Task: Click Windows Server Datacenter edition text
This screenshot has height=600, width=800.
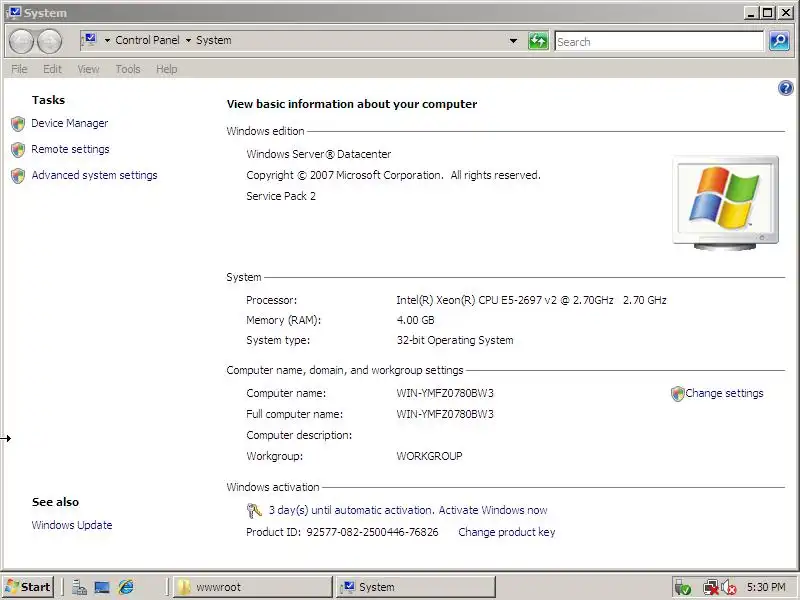Action: click(x=318, y=154)
